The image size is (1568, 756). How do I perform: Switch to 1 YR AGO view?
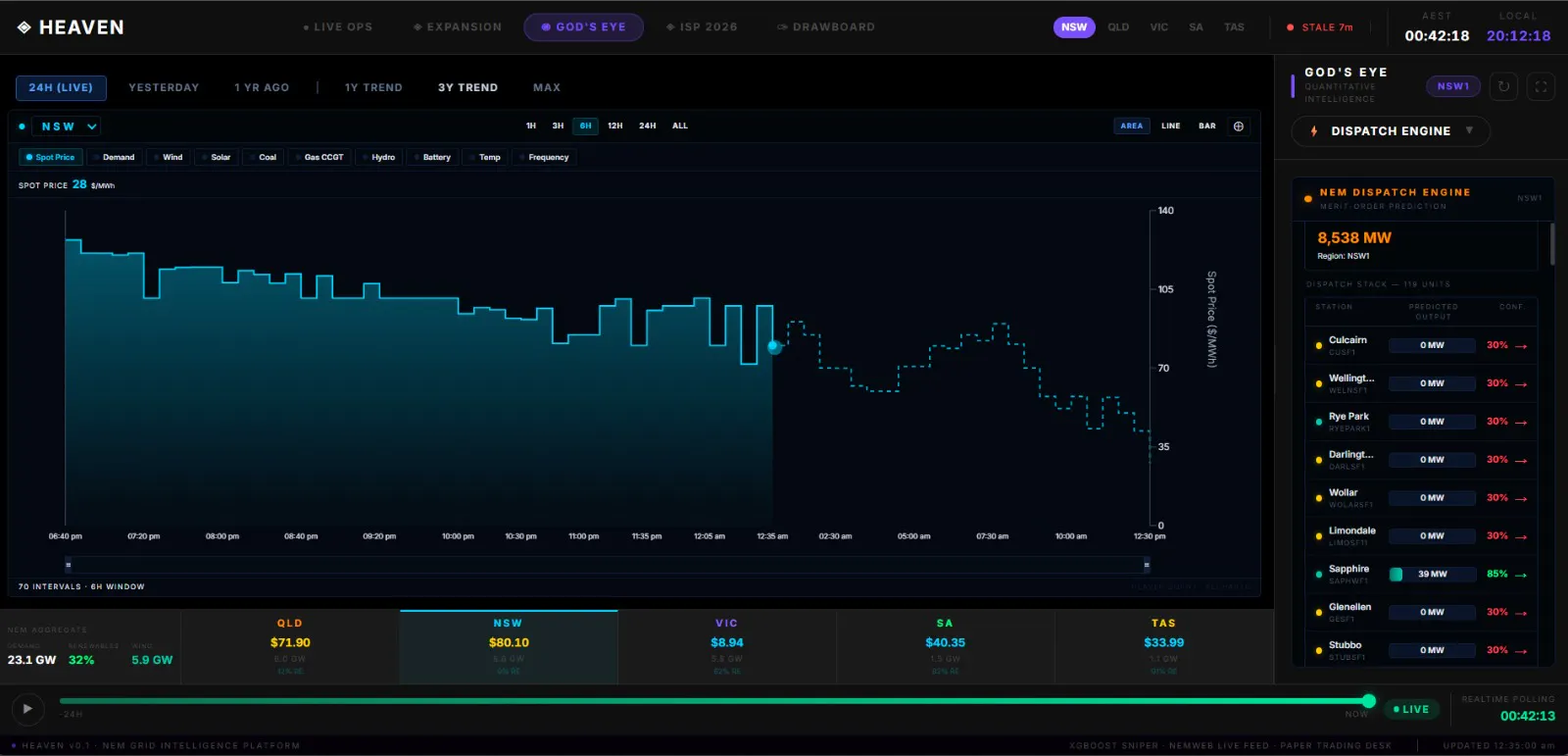(262, 88)
